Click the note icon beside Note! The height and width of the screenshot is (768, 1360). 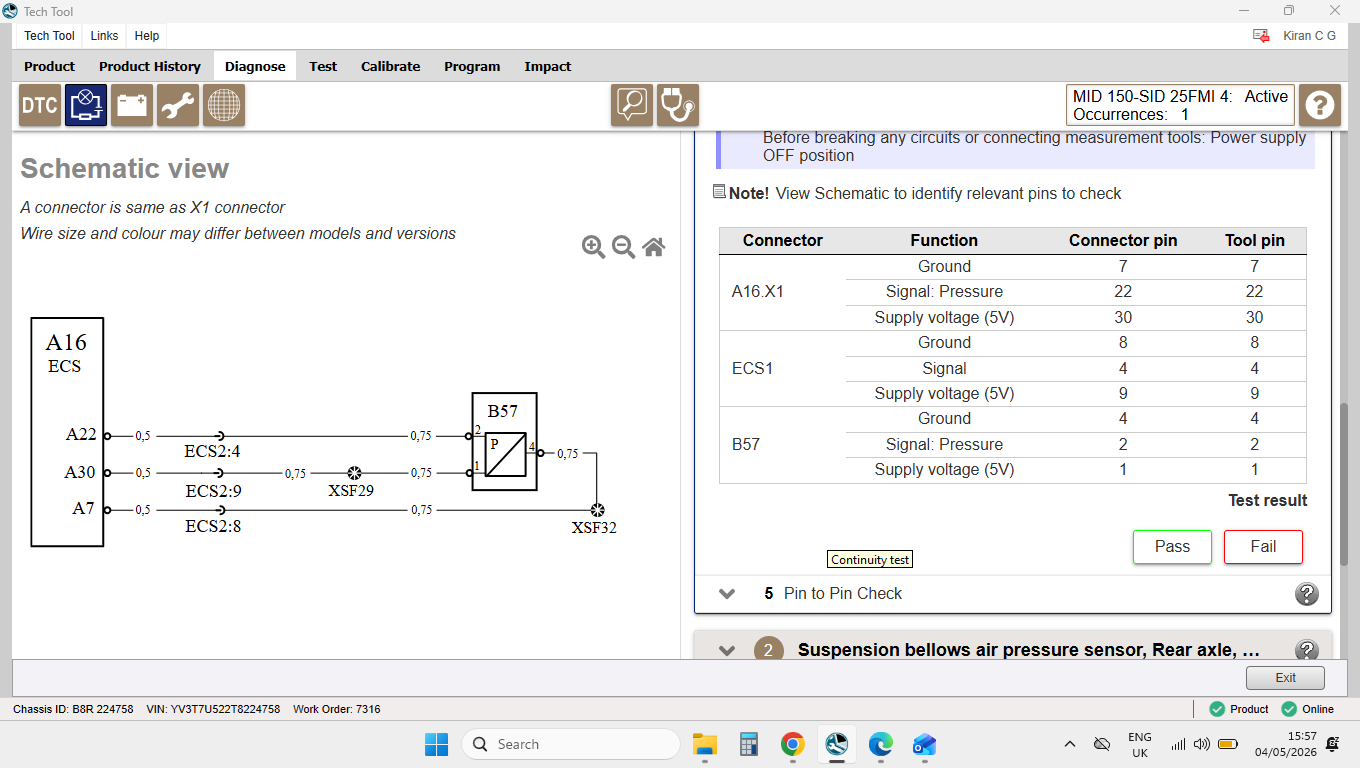click(x=720, y=192)
